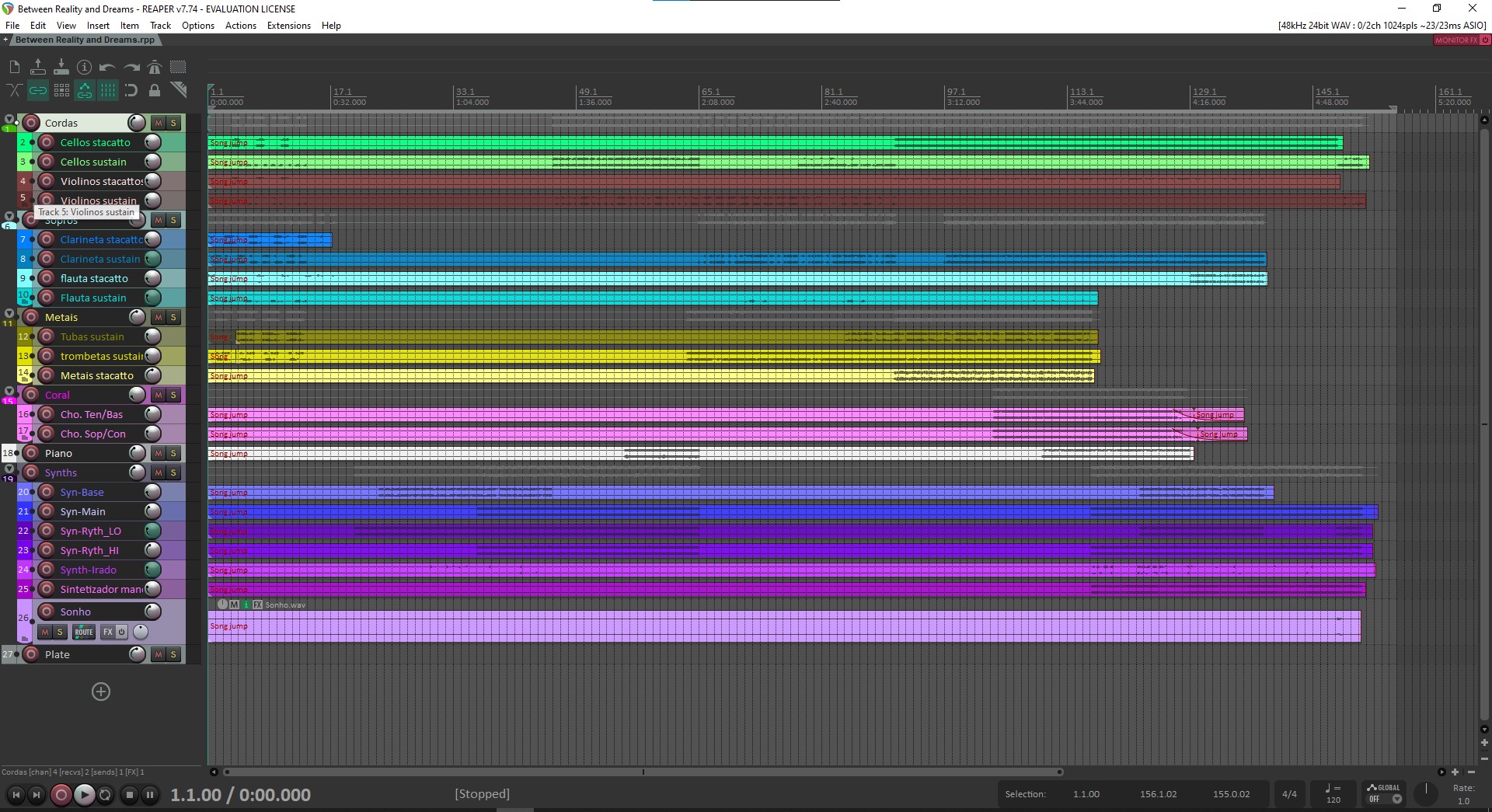Open the Actions menu
The height and width of the screenshot is (812, 1492).
pyautogui.click(x=241, y=26)
